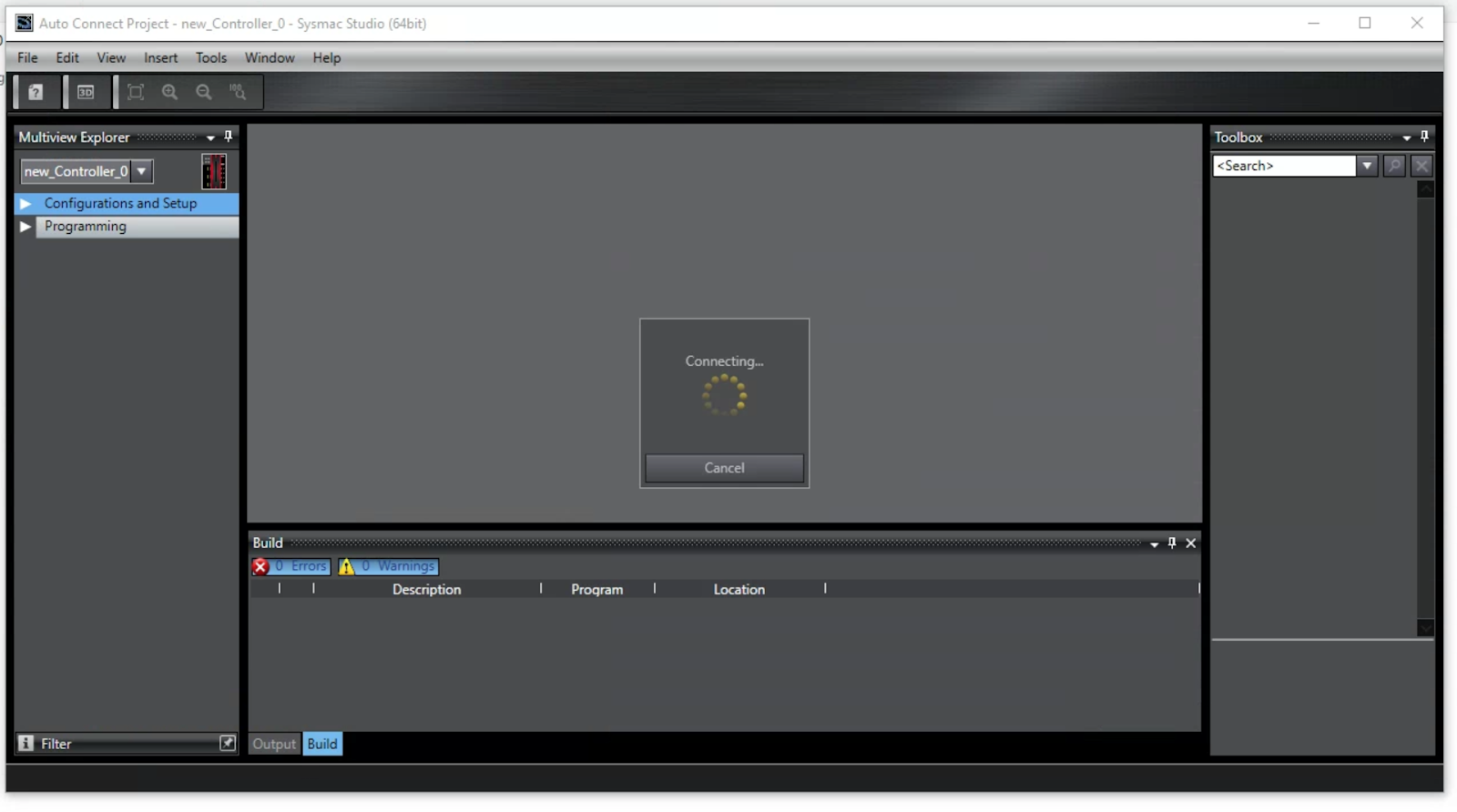Open the Help menu
1457x812 pixels.
tap(326, 57)
